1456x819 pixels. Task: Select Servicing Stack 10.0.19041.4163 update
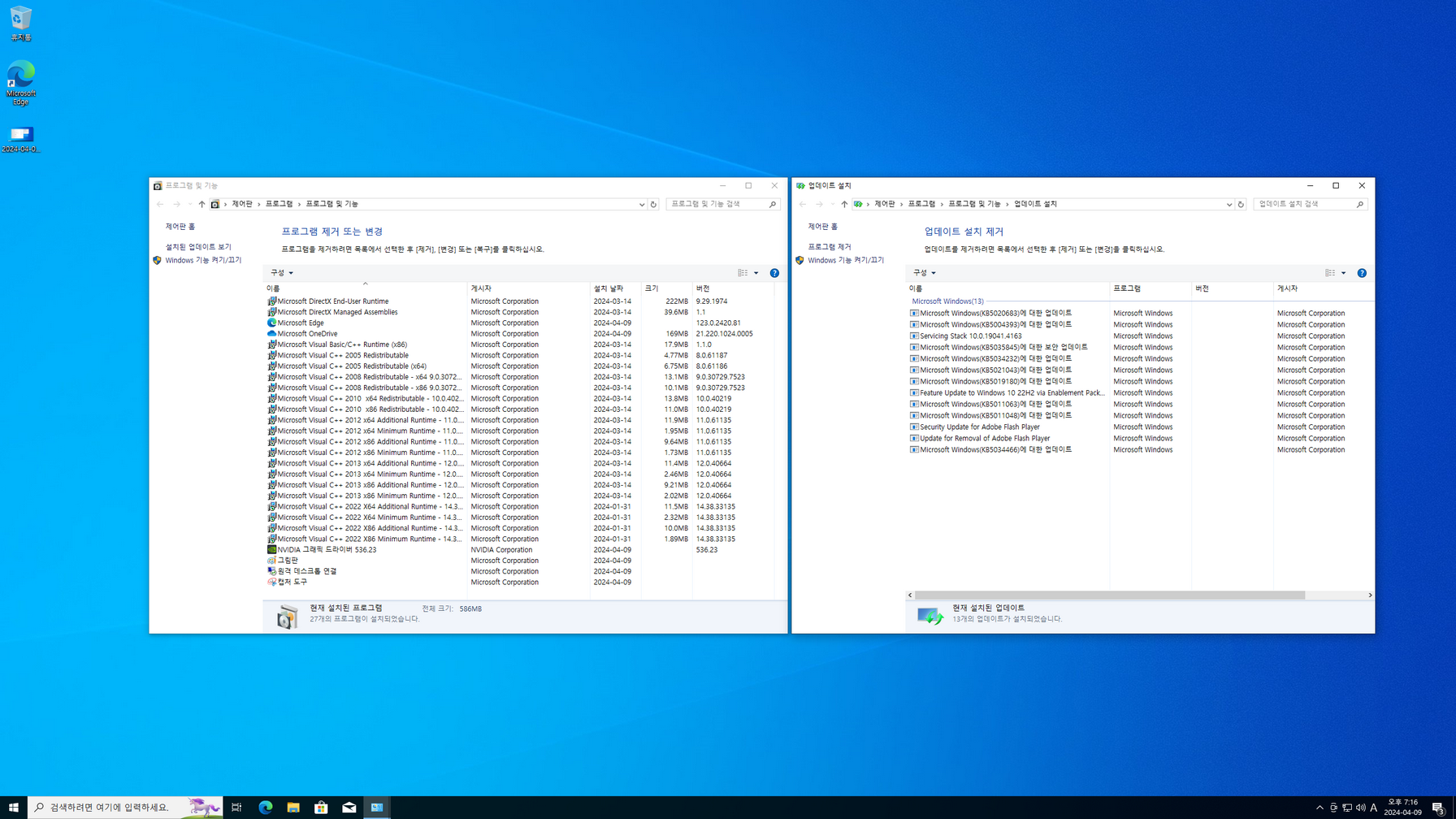tap(971, 336)
